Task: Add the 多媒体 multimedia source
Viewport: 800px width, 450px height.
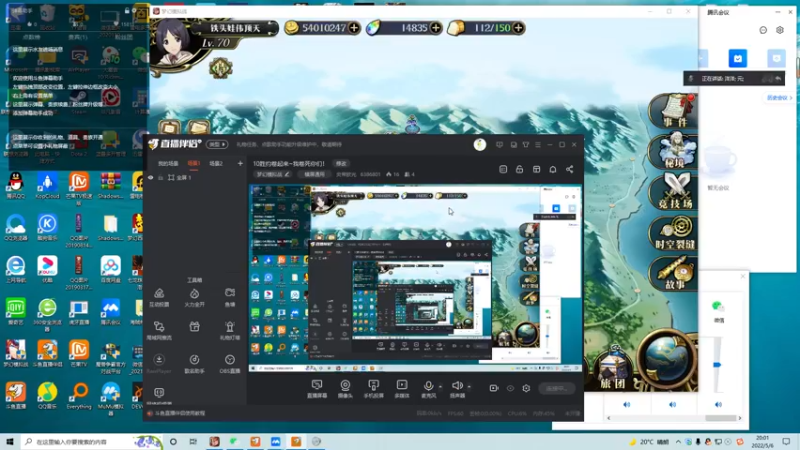Action: (402, 389)
